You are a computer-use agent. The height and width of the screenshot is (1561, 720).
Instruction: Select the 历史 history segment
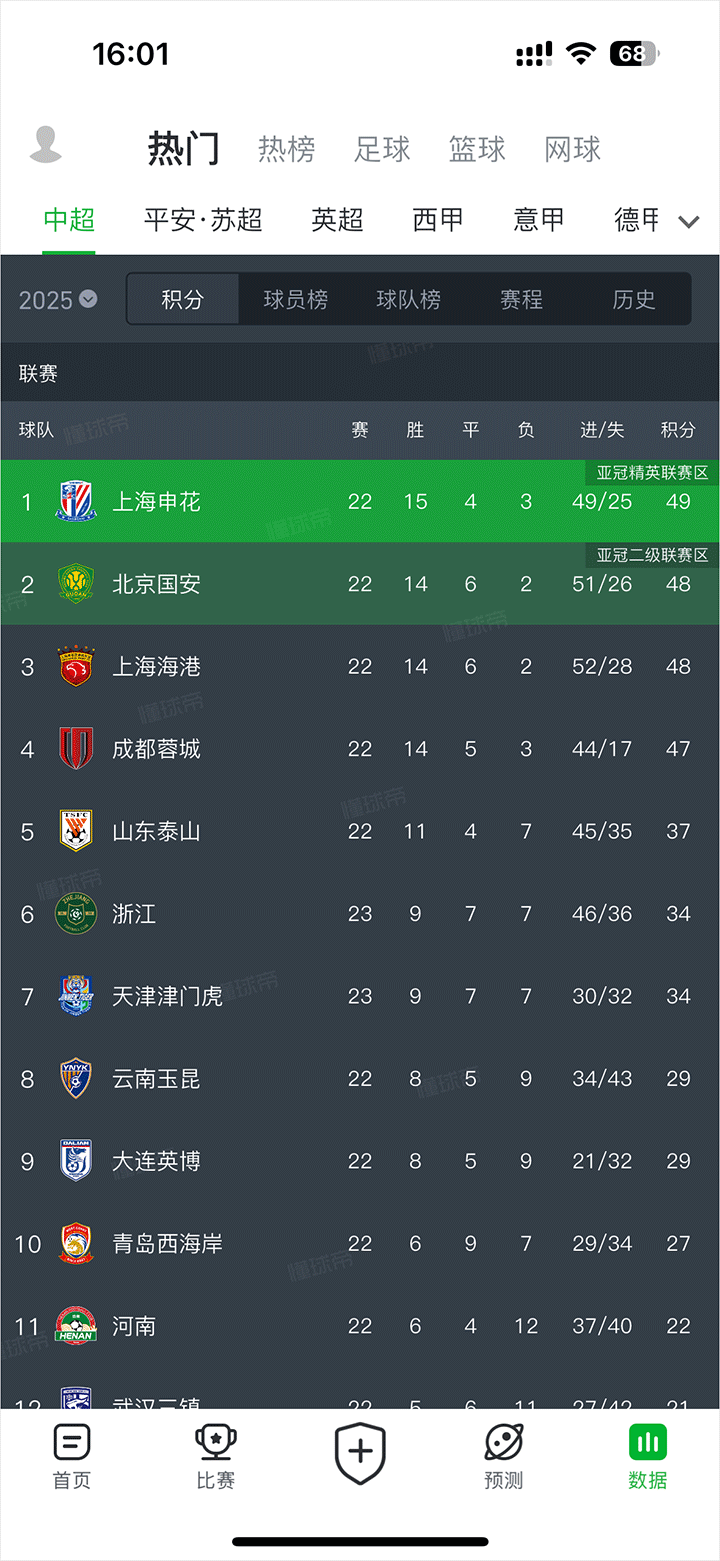click(634, 299)
